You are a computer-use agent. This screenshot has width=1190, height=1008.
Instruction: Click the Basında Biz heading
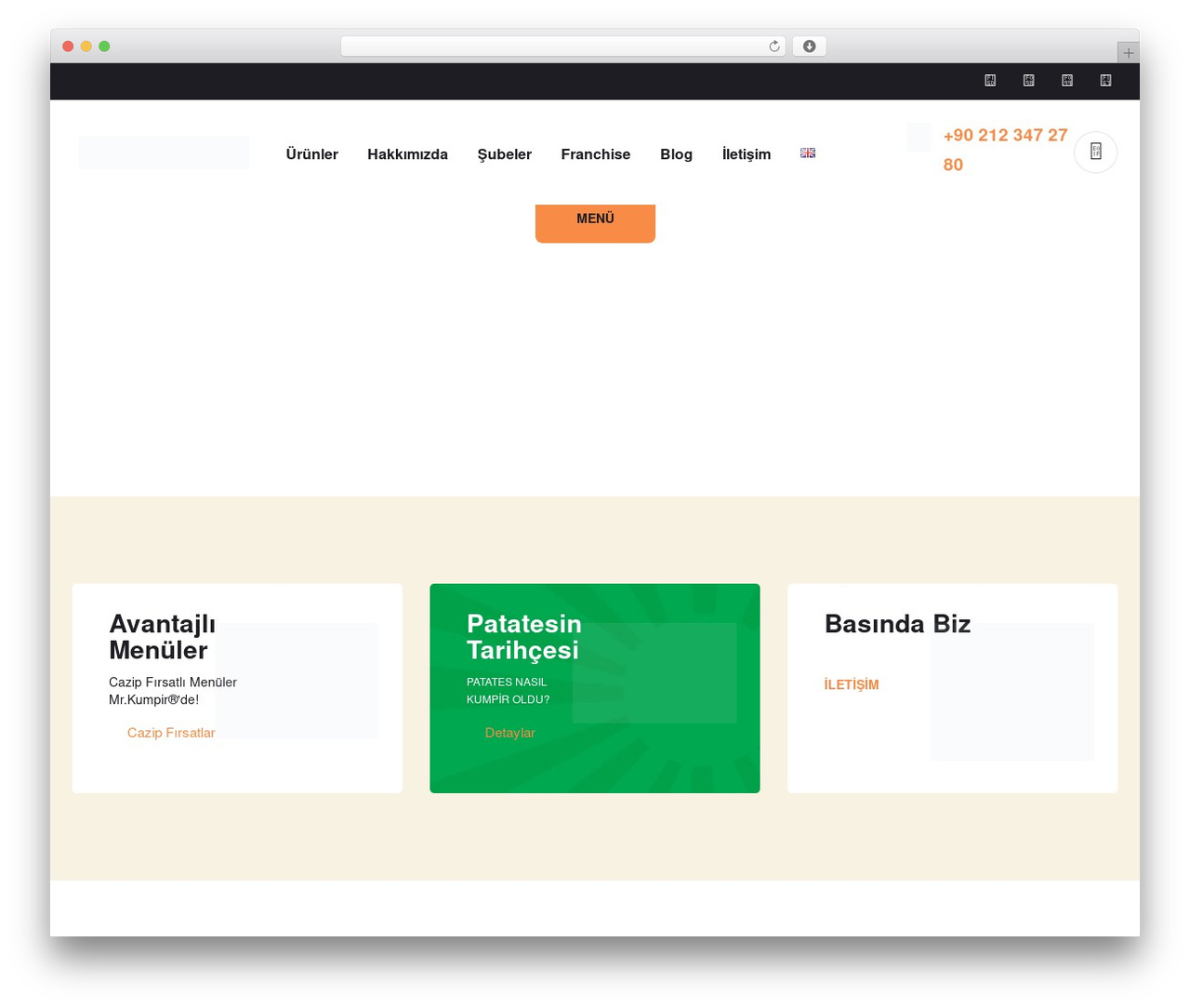pos(897,624)
